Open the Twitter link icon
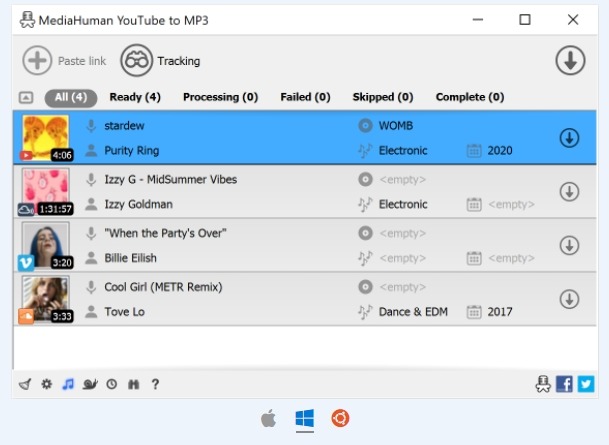609x445 pixels. pyautogui.click(x=586, y=384)
